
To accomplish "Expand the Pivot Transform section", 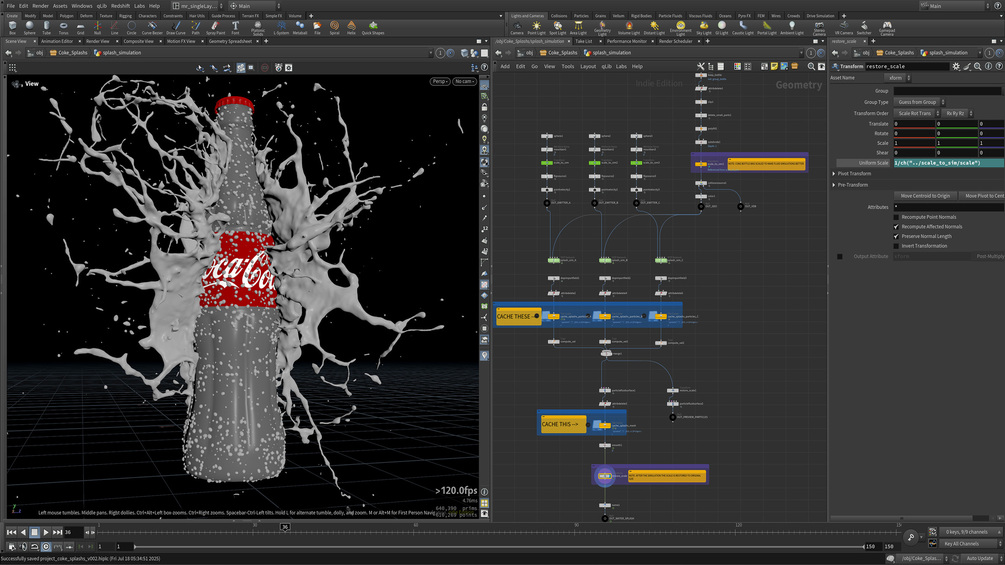I will [853, 174].
